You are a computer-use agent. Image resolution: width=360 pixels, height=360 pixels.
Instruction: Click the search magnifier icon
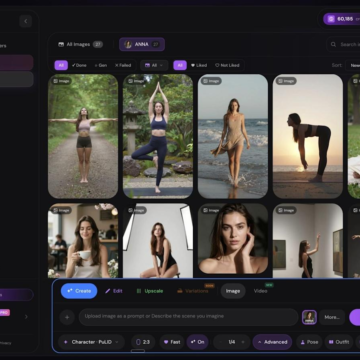click(x=333, y=44)
